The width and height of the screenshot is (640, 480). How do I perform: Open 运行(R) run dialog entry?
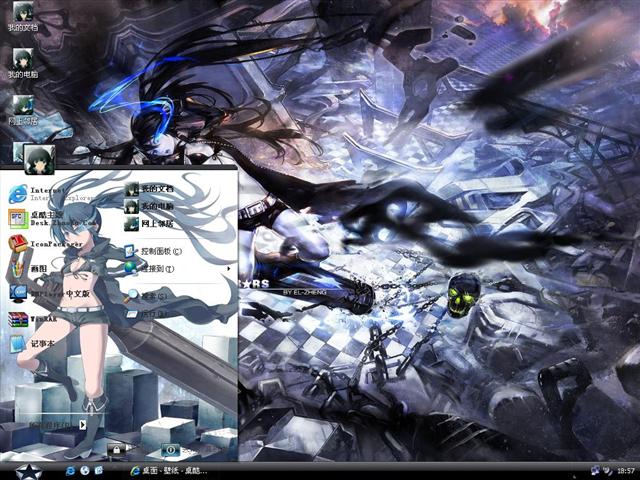pyautogui.click(x=147, y=313)
